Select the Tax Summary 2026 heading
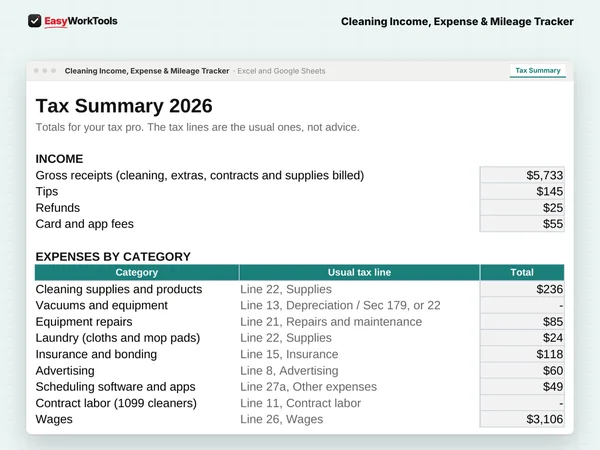 (124, 106)
